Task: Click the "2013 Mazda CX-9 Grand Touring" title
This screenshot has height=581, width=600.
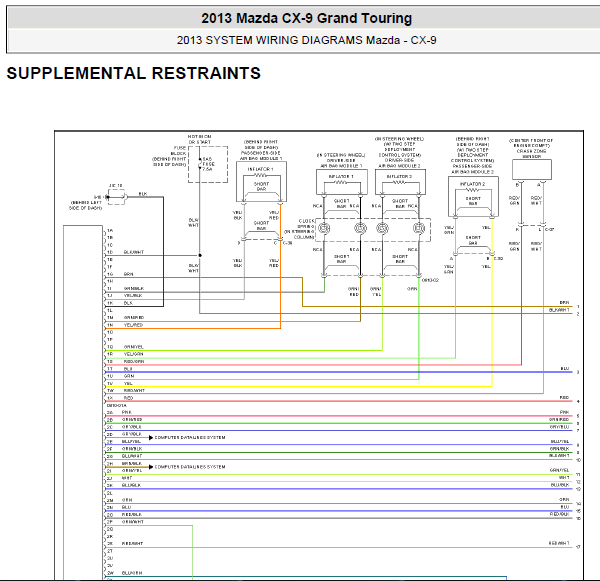Action: tap(307, 18)
